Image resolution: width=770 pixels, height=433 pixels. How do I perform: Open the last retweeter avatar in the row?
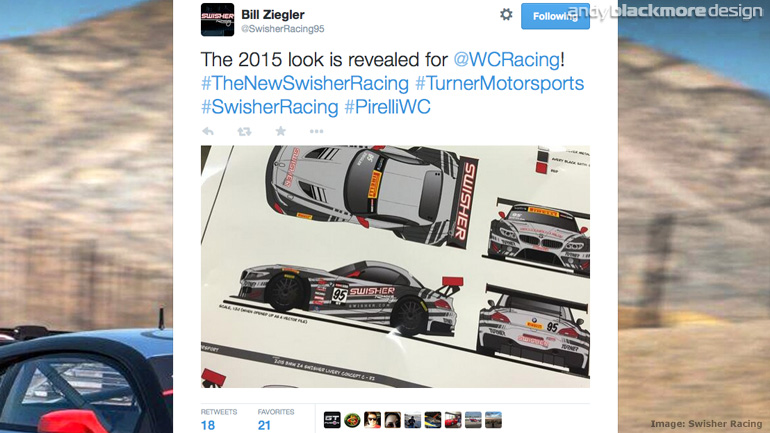(x=493, y=420)
